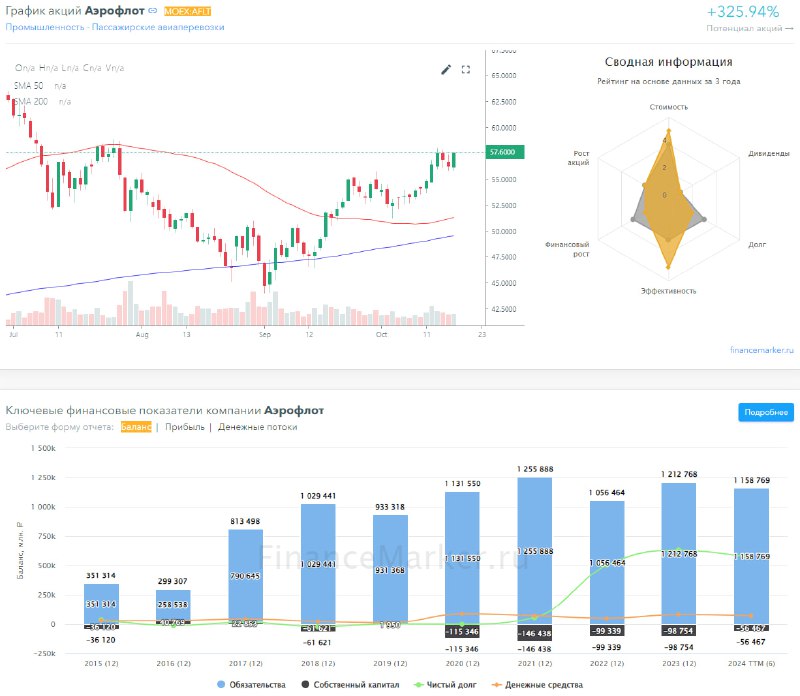Toggle the Обязательства series in the legend

click(x=251, y=684)
